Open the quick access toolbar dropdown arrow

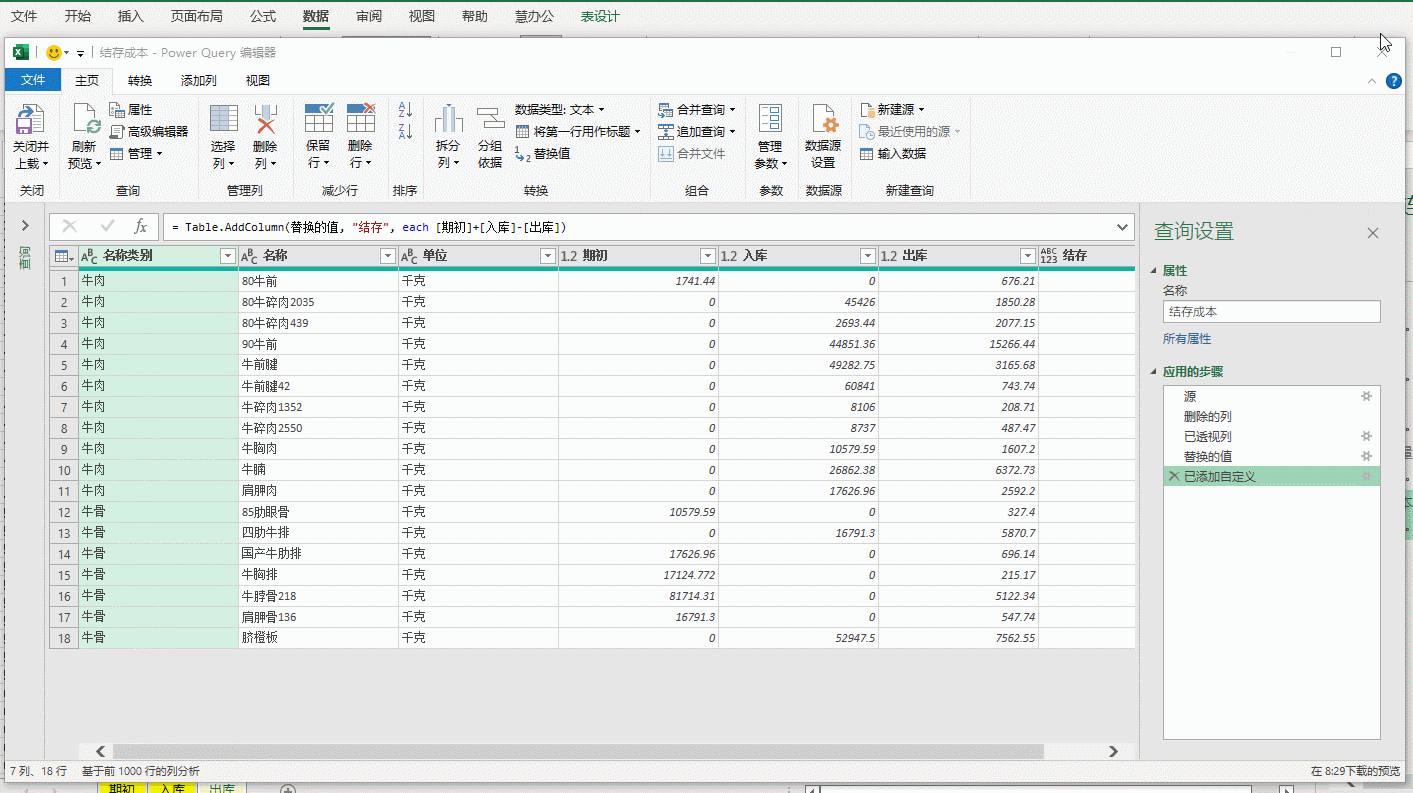tap(80, 53)
